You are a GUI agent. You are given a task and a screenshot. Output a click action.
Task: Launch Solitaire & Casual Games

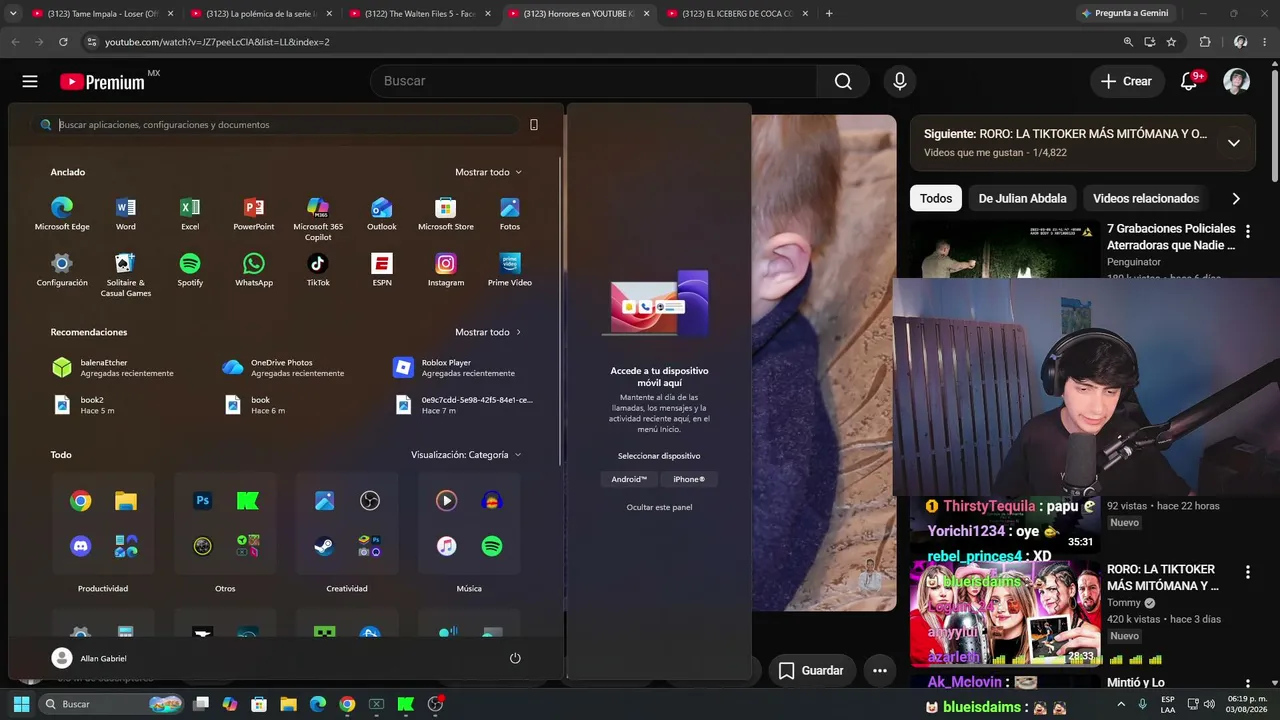126,275
